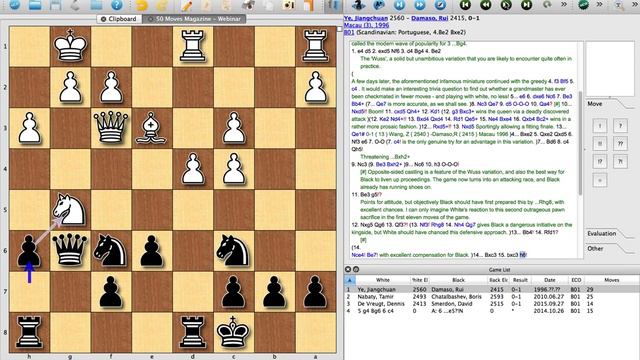
Task: Select game row Ye, Jiangchuan vs Damaso
Action: 492,289
